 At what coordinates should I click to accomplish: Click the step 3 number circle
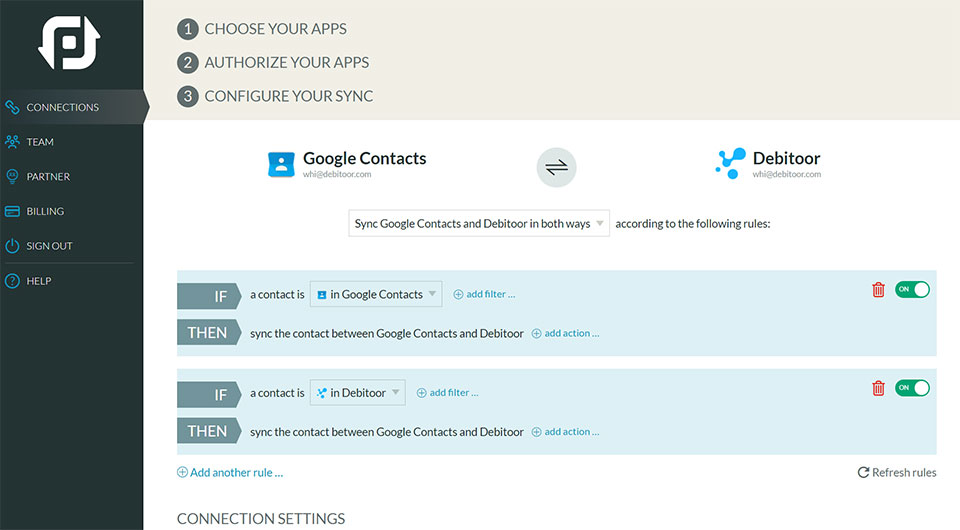(x=188, y=96)
